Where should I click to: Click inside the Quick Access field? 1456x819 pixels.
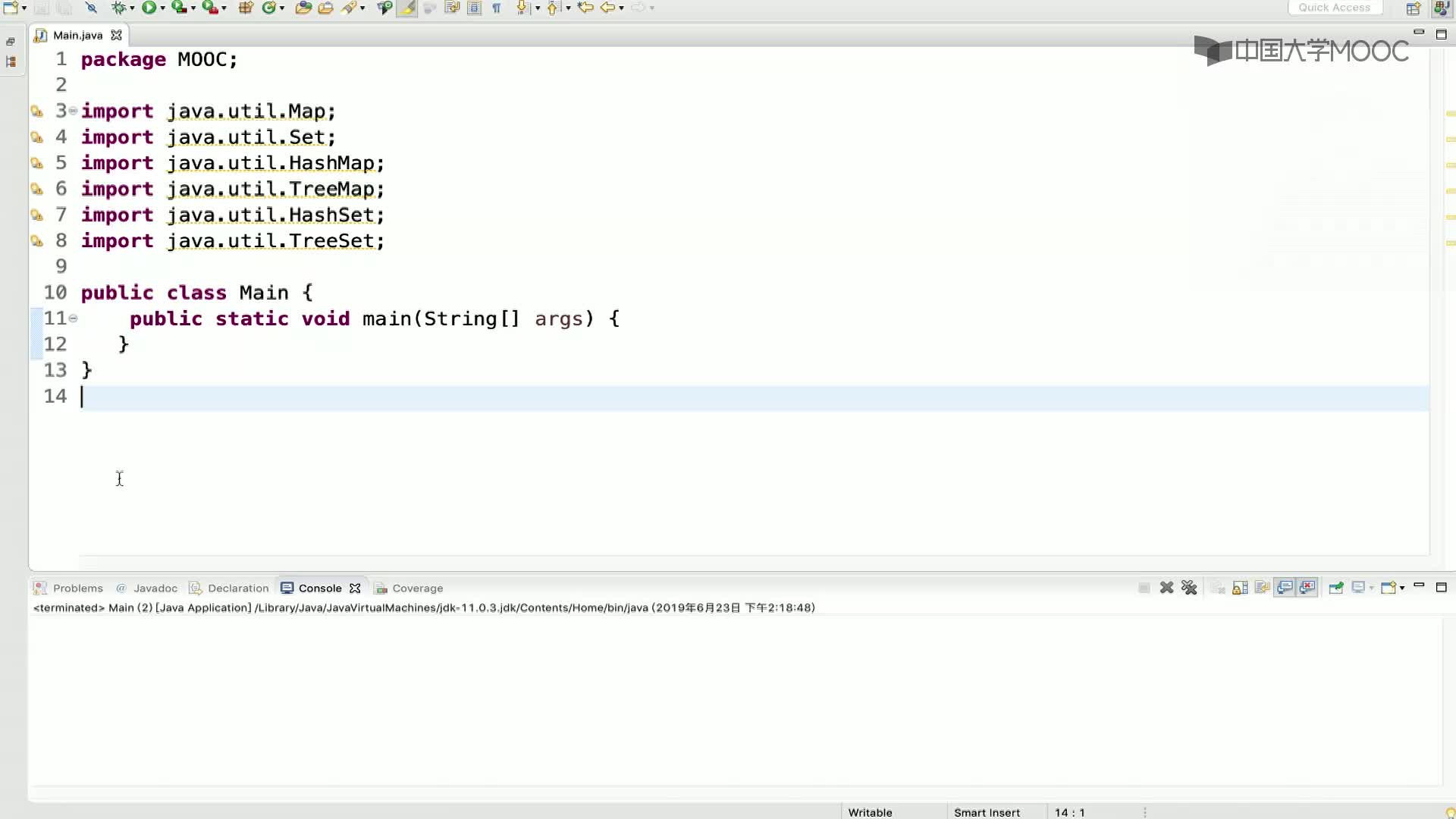tap(1335, 8)
